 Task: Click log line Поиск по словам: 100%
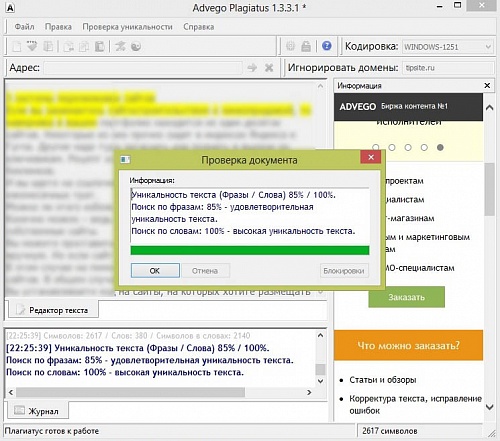click(x=125, y=372)
